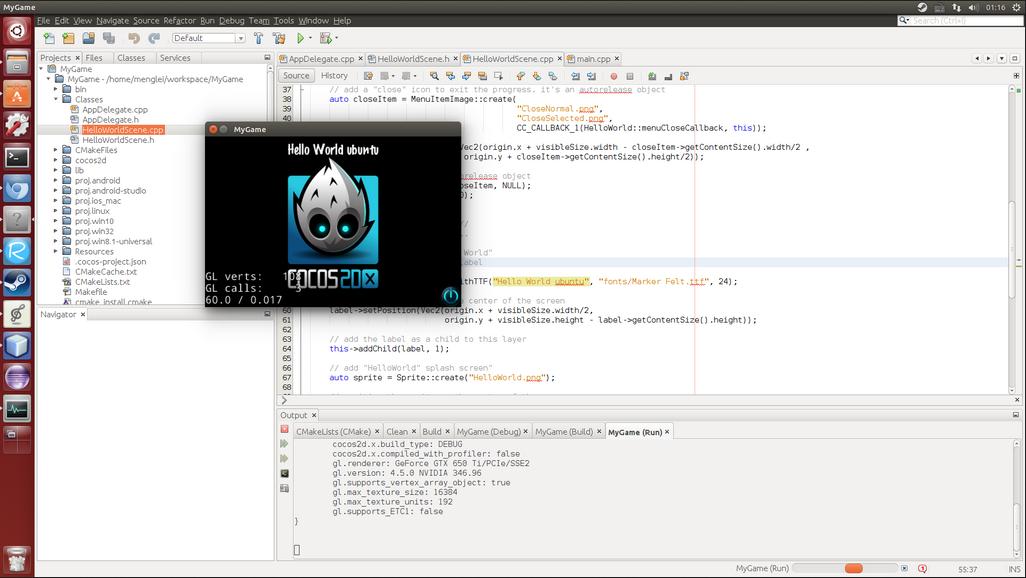Open the Refactor menu
Viewport: 1026px width, 578px height.
click(x=179, y=20)
